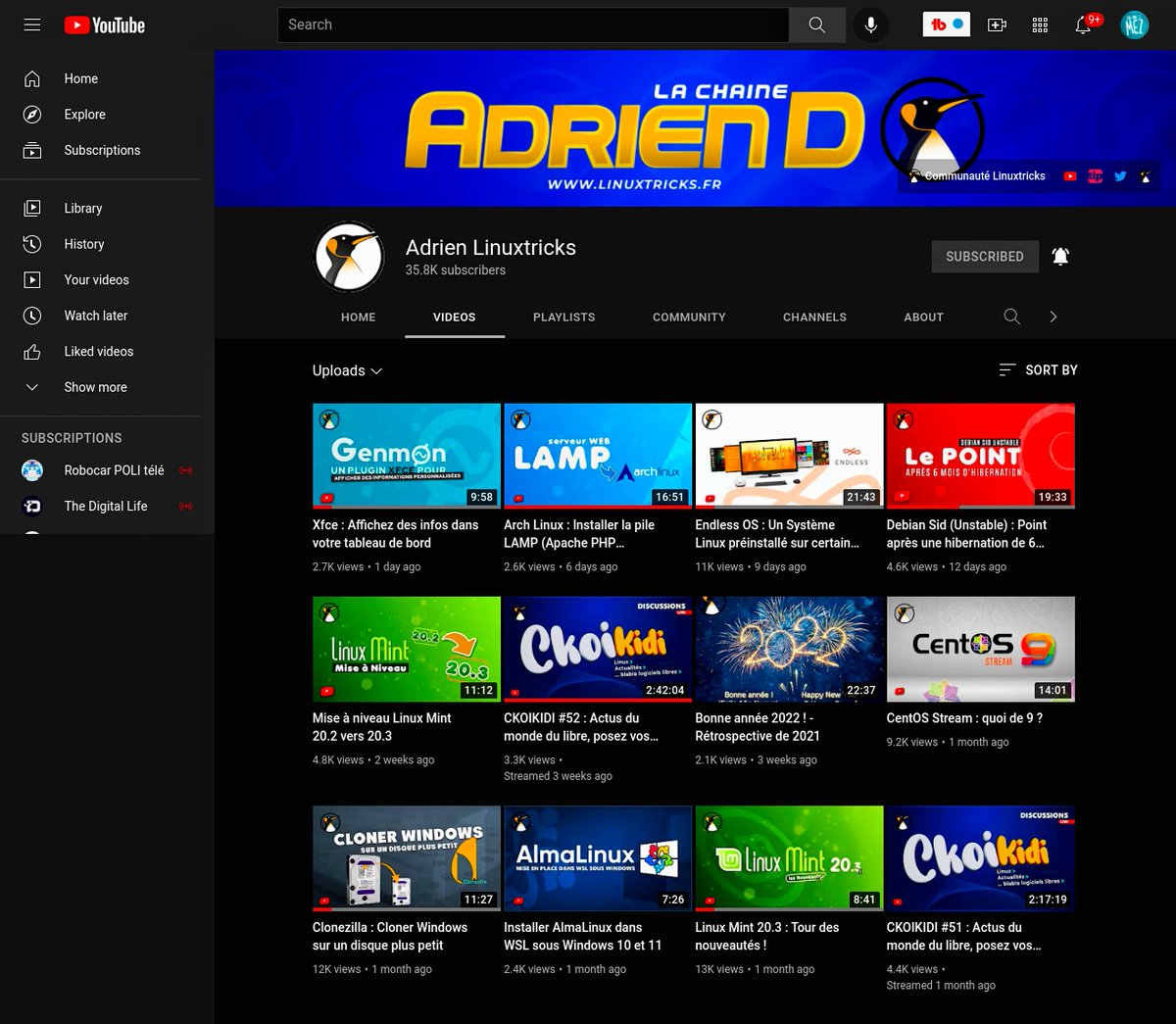Click the Adrien Linuxtricks channel avatar
The width and height of the screenshot is (1176, 1024).
tap(349, 257)
